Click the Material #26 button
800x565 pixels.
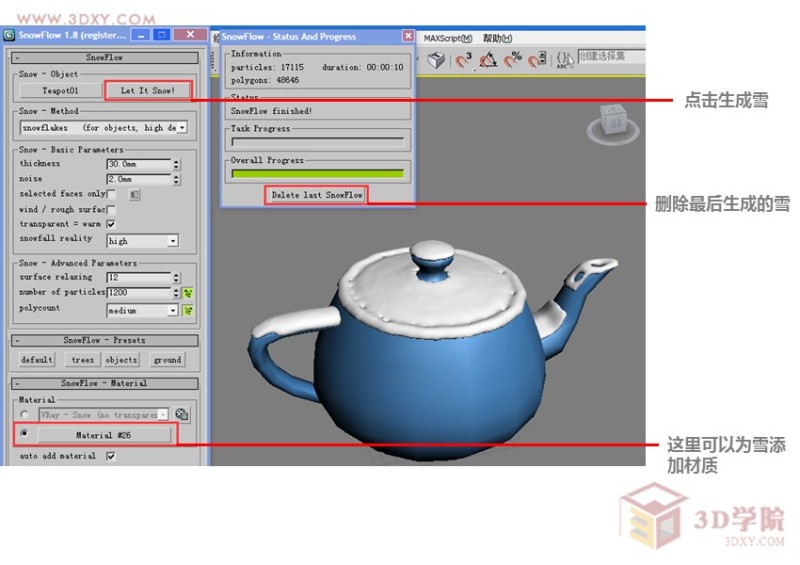point(104,435)
